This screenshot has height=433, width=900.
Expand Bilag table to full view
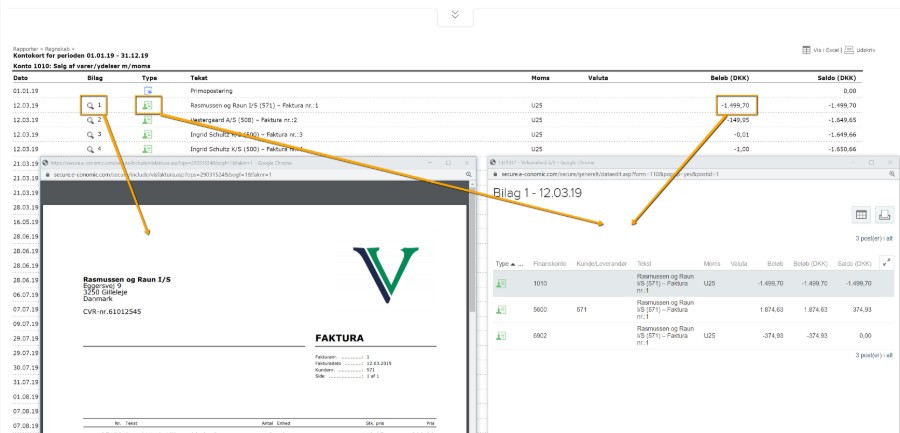[886, 263]
